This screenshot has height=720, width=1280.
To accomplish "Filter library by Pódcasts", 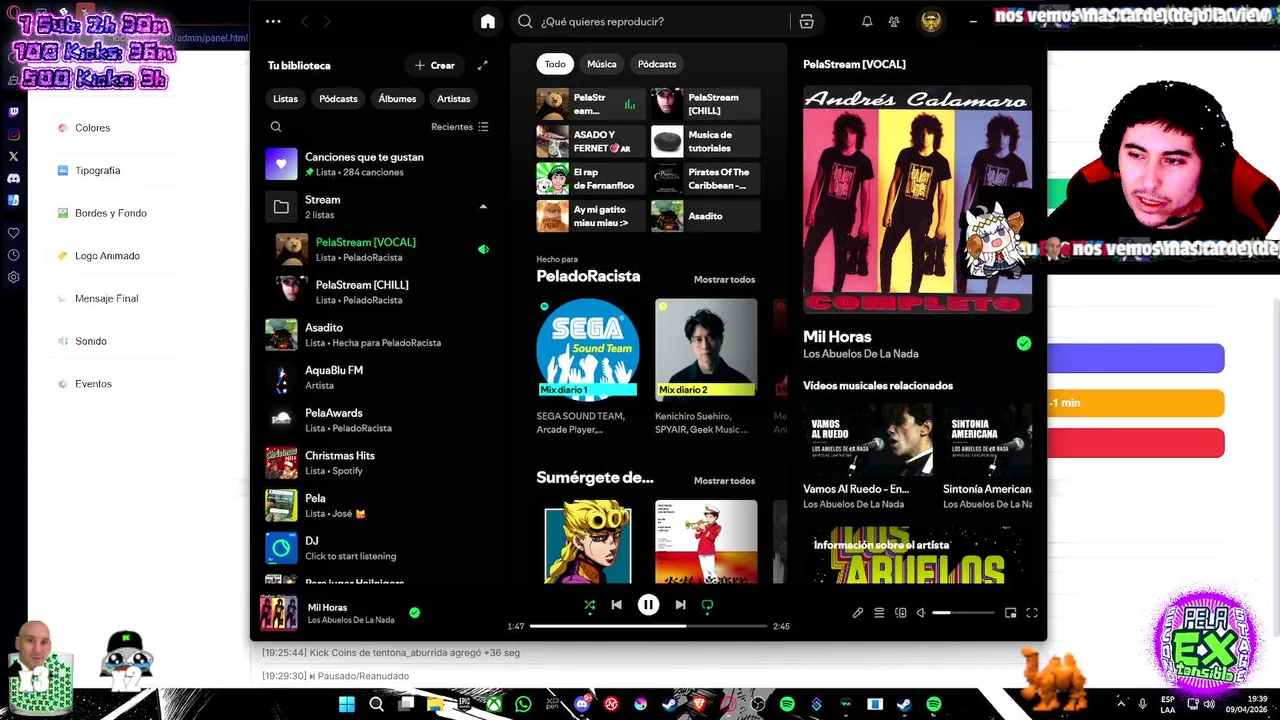I will (338, 99).
